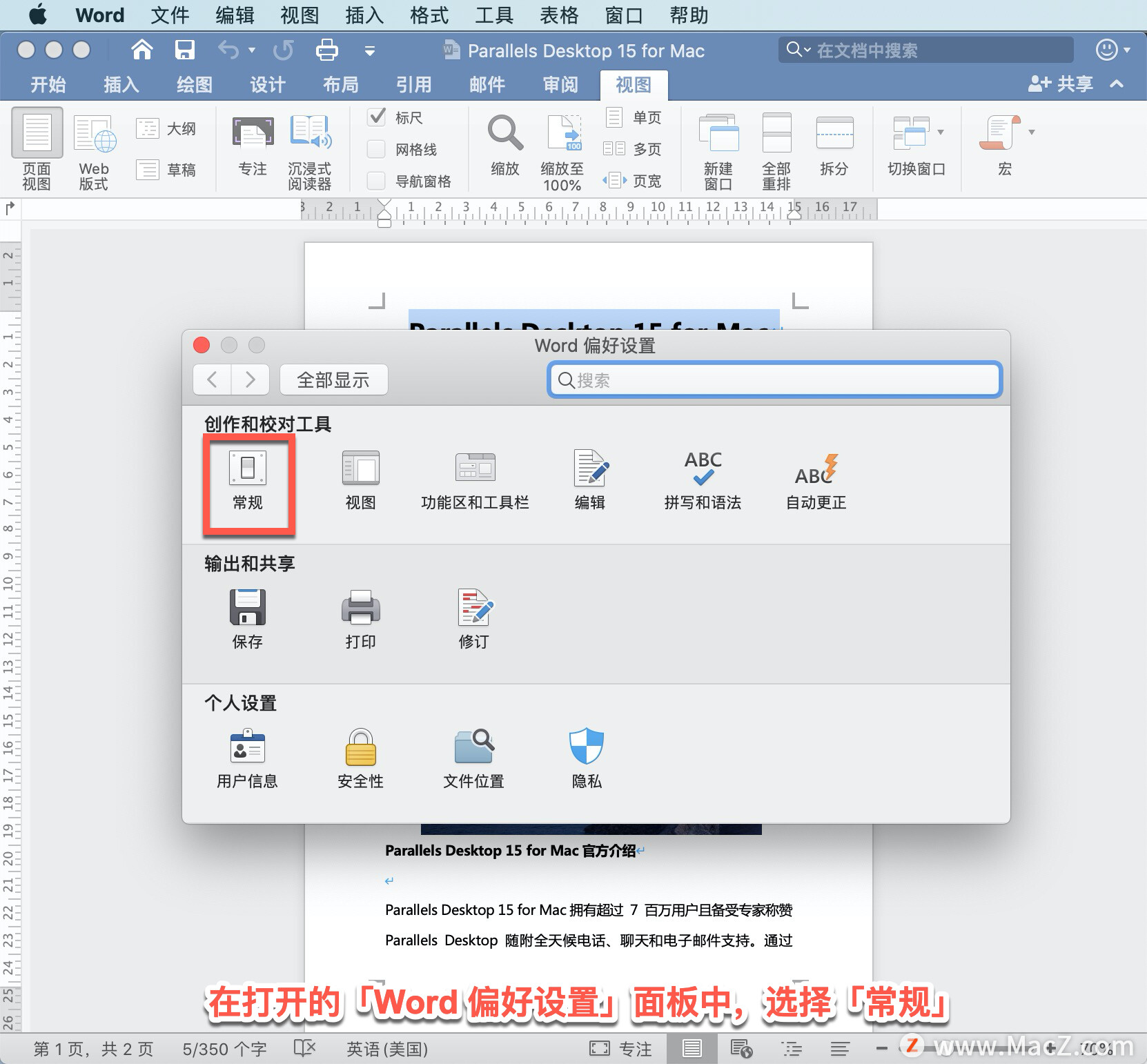Screen dimensions: 1147x1064
Task: Click the preferences 搜索 field
Action: [775, 380]
